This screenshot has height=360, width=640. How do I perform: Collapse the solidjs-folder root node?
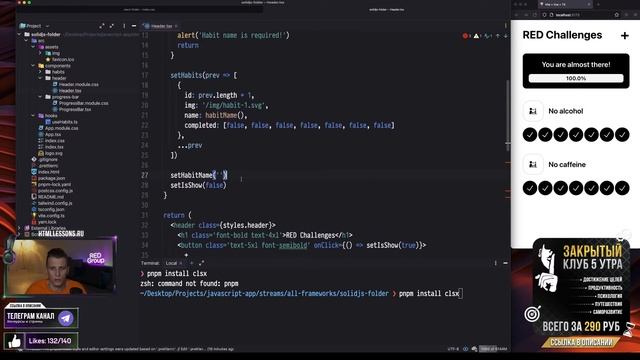pos(20,35)
